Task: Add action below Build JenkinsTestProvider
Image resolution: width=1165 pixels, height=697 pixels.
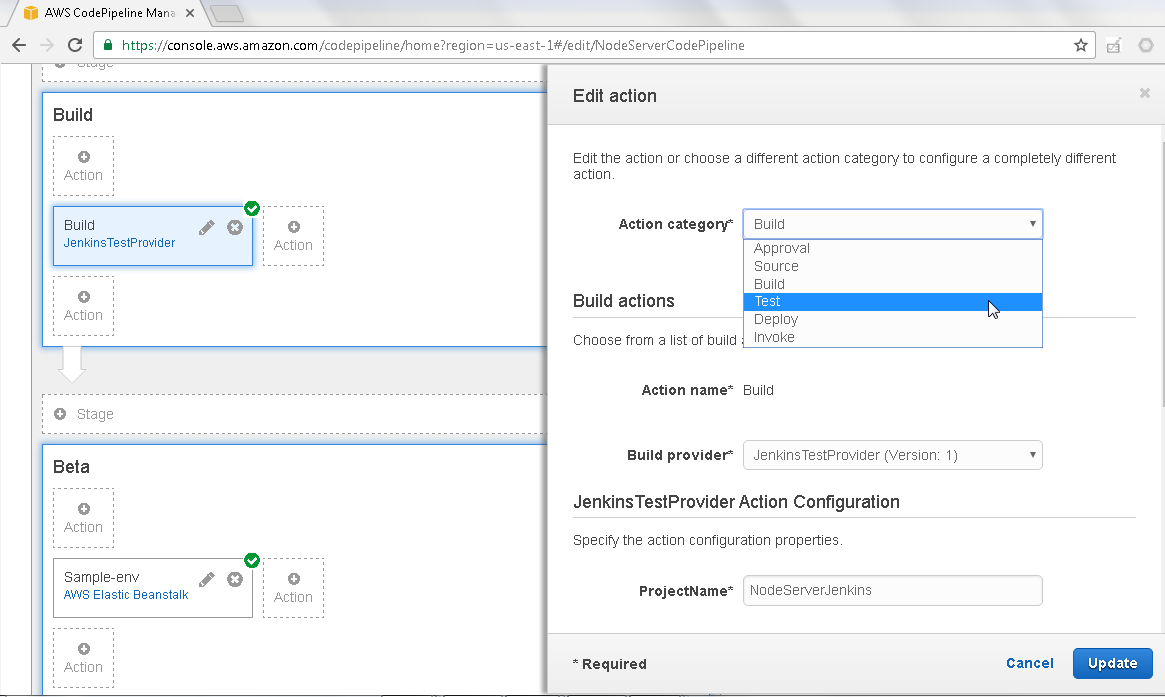Action: tap(83, 306)
